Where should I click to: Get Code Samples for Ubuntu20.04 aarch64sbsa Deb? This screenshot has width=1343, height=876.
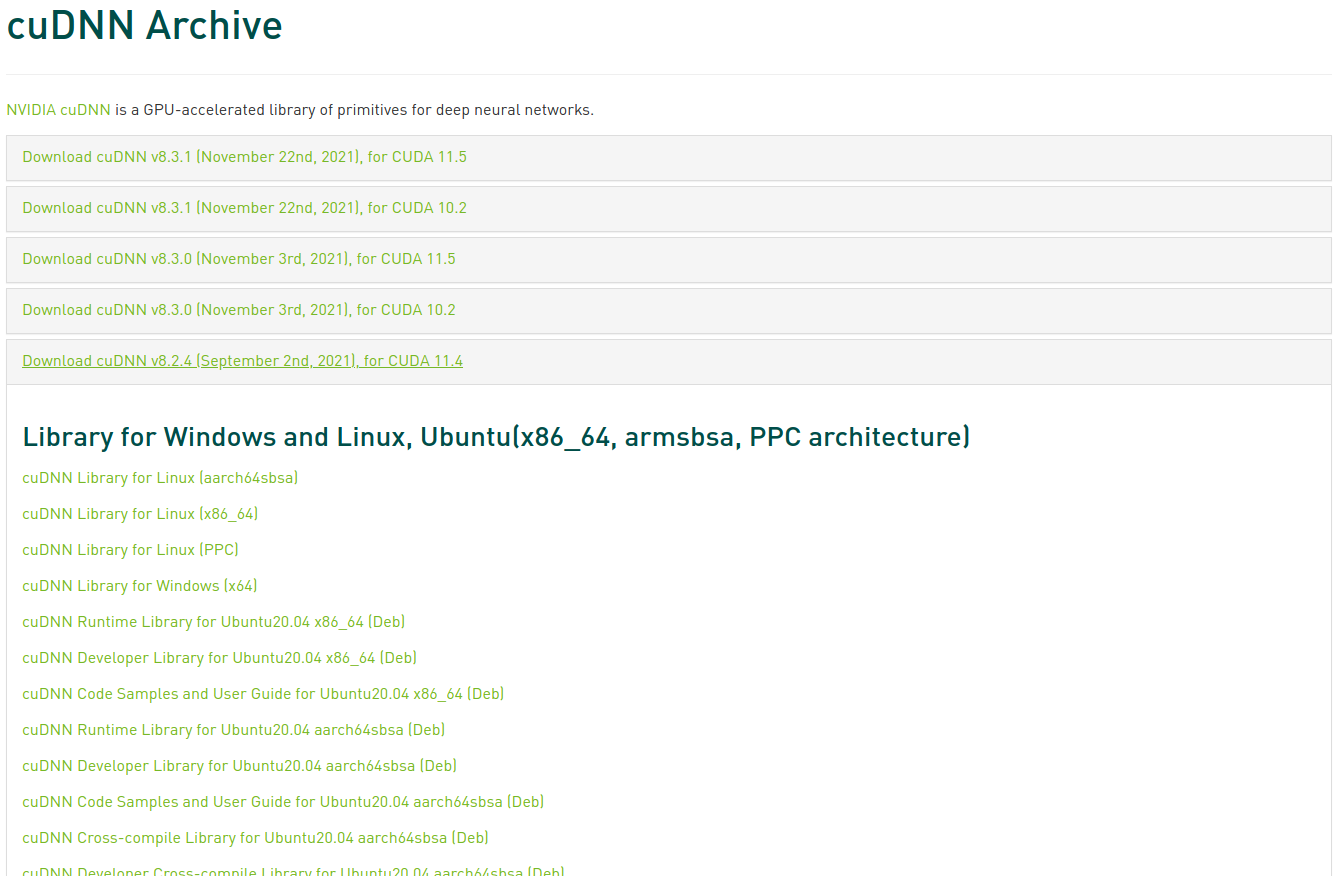pos(283,802)
